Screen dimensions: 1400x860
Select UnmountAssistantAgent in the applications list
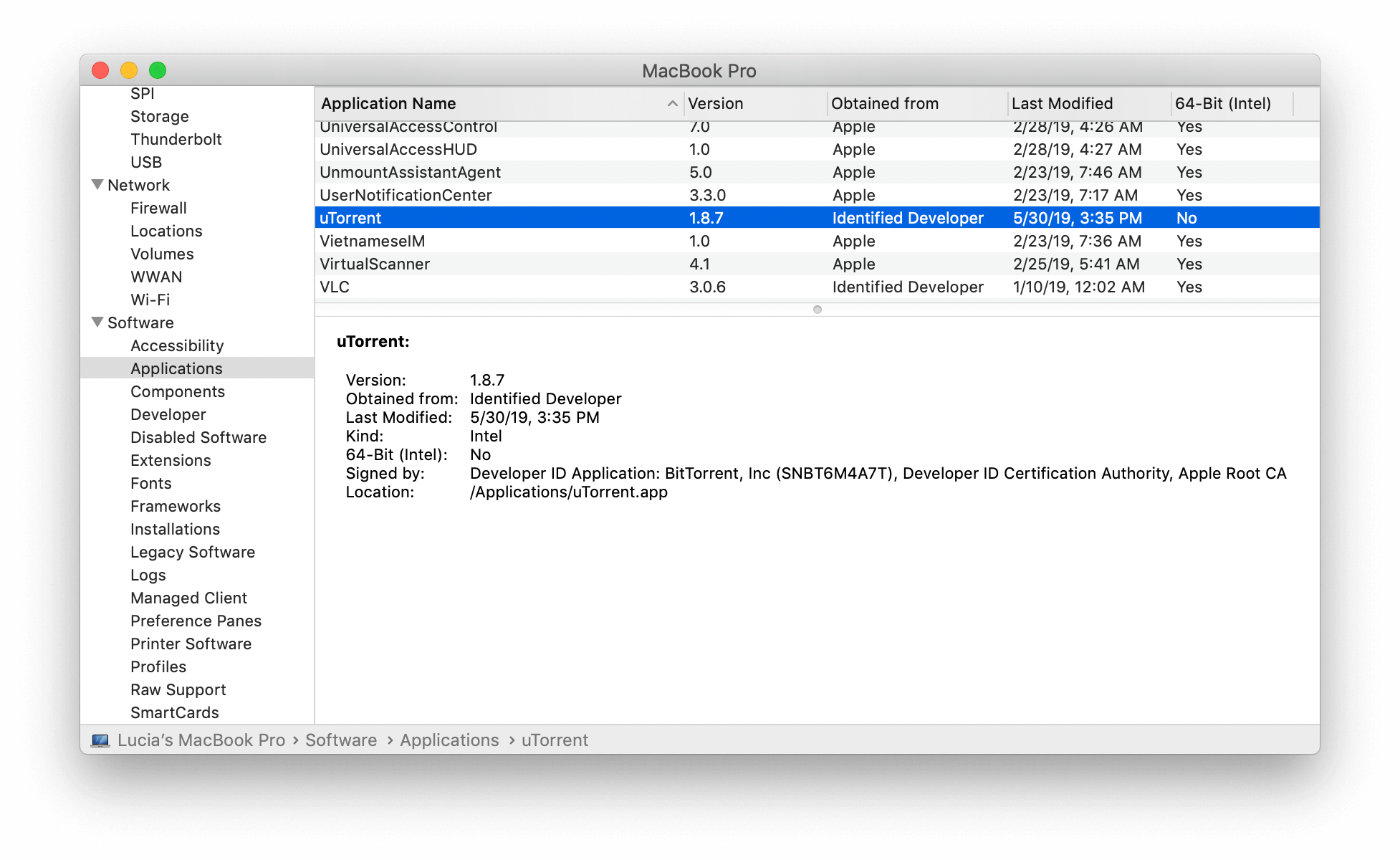pyautogui.click(x=490, y=172)
